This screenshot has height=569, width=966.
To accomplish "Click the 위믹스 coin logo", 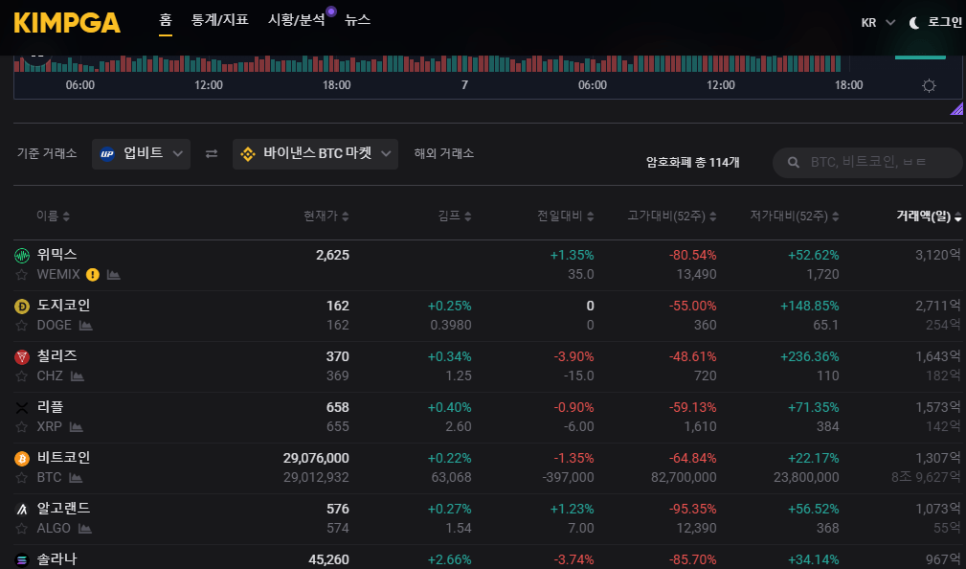I will click(x=22, y=256).
